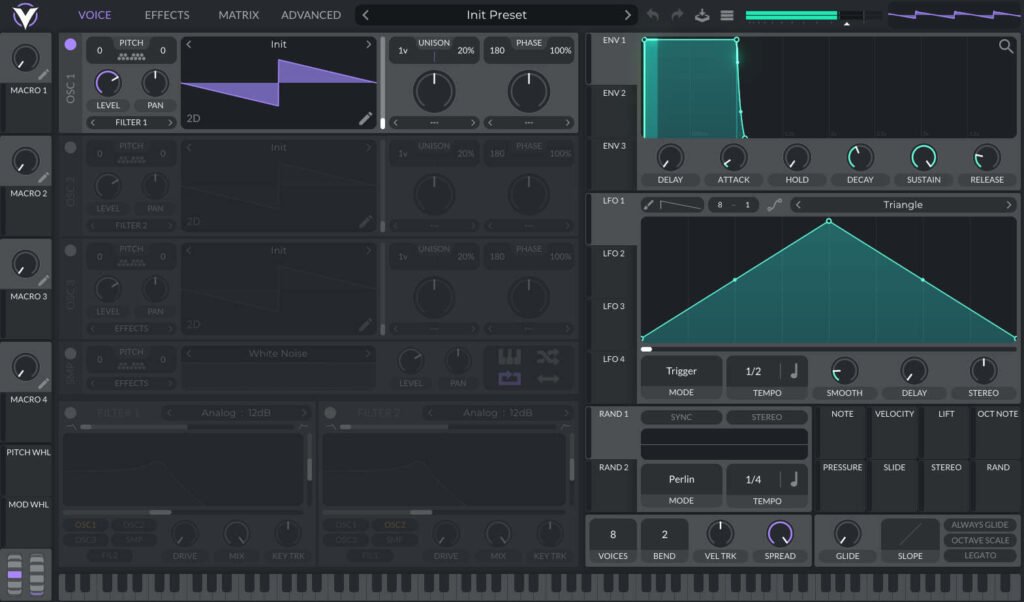Open the White Noise sample selector

[x=278, y=353]
